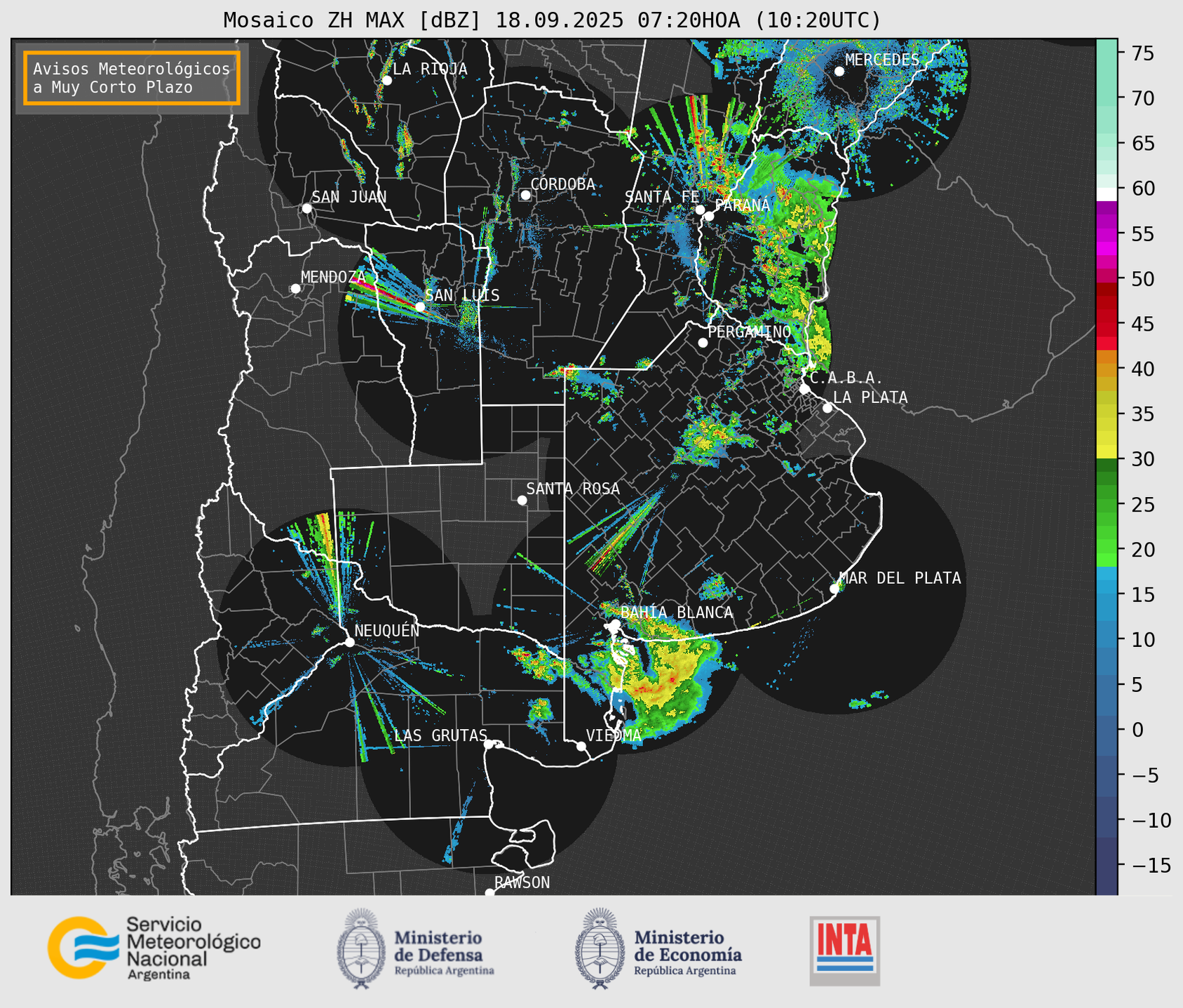This screenshot has height=1008, width=1183.
Task: Select the VIEDMA city marker
Action: 581,746
